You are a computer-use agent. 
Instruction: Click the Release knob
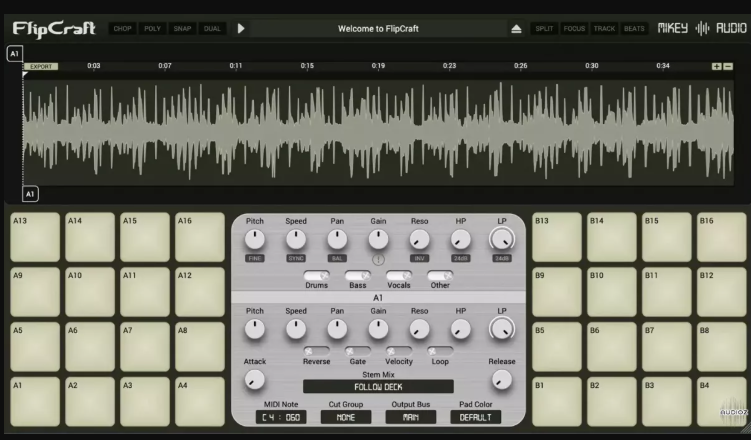[502, 380]
